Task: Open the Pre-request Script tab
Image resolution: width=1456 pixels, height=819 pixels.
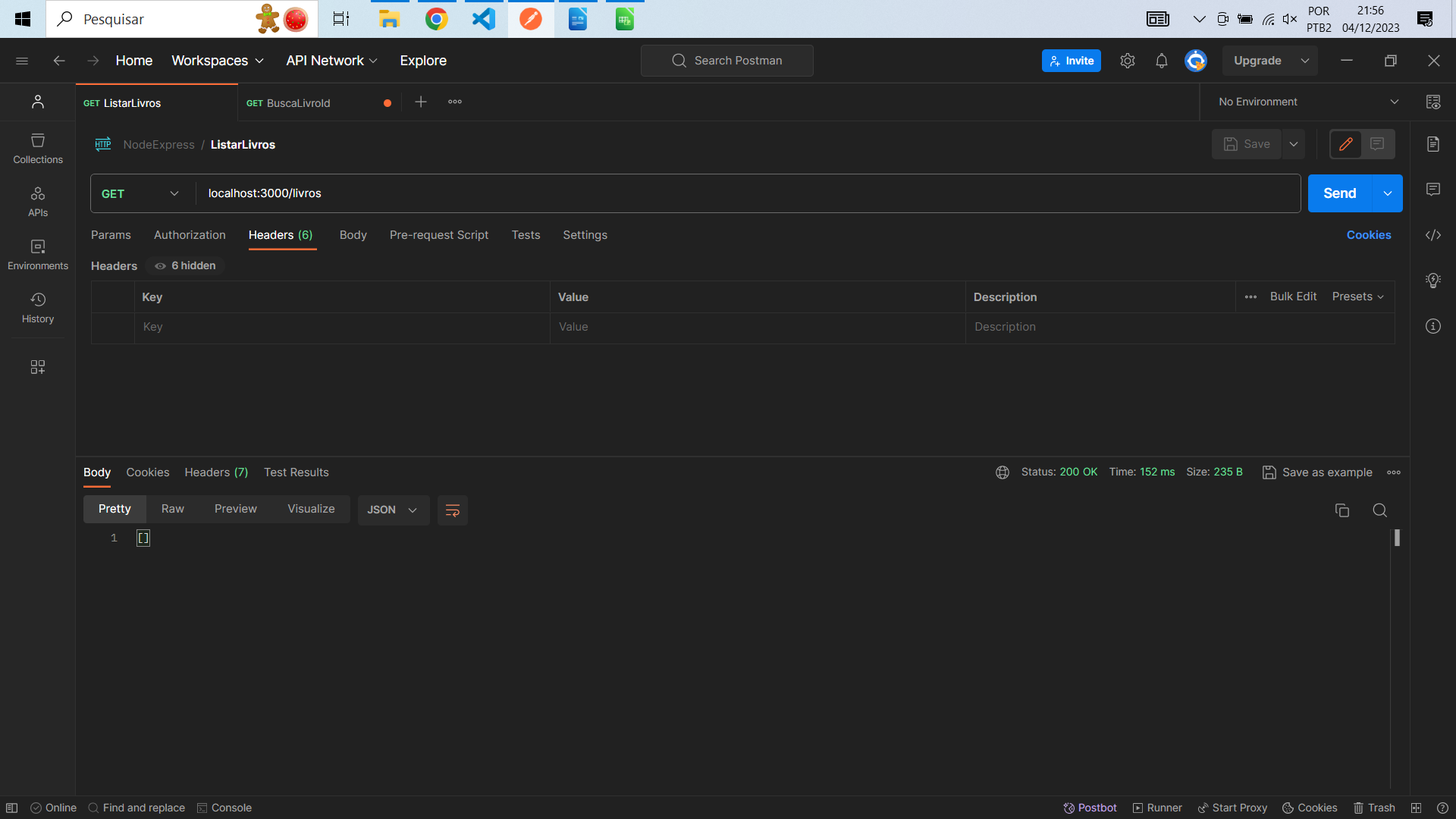Action: coord(439,235)
